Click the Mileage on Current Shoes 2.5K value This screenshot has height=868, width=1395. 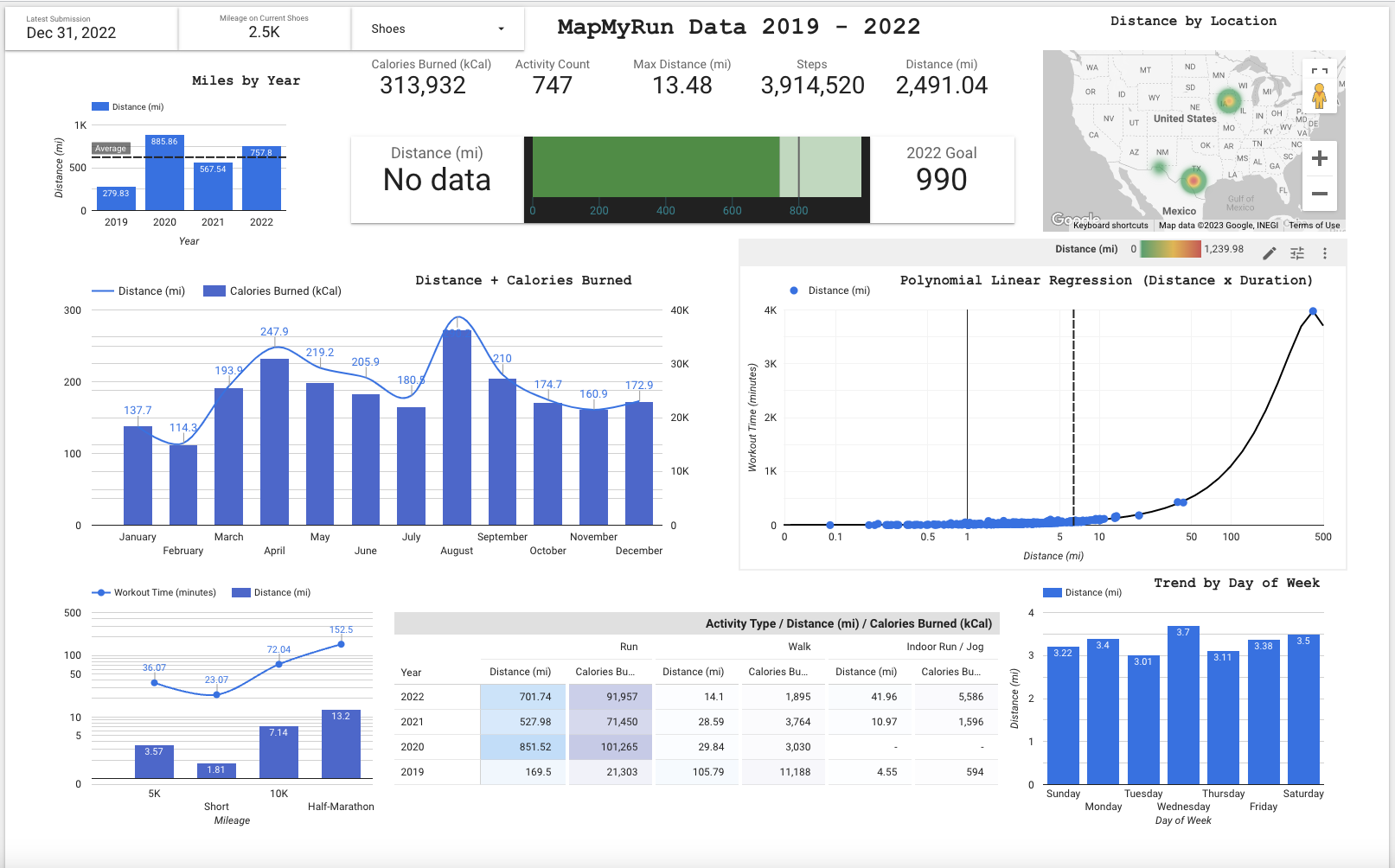[x=264, y=32]
